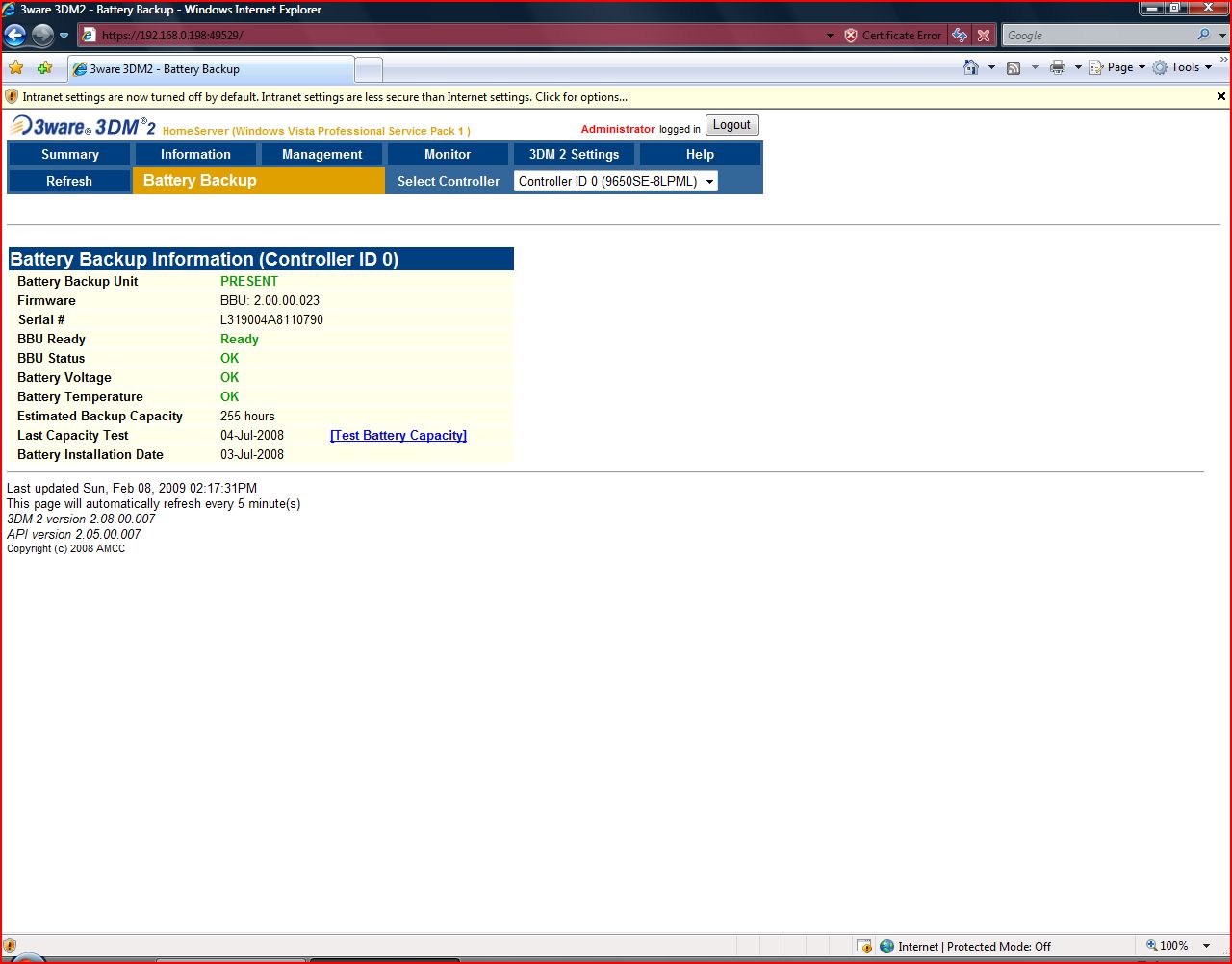Viewport: 1232px width, 964px height.
Task: Click the 'Last updated Sun, Feb 08, 2009' line
Action: (132, 488)
